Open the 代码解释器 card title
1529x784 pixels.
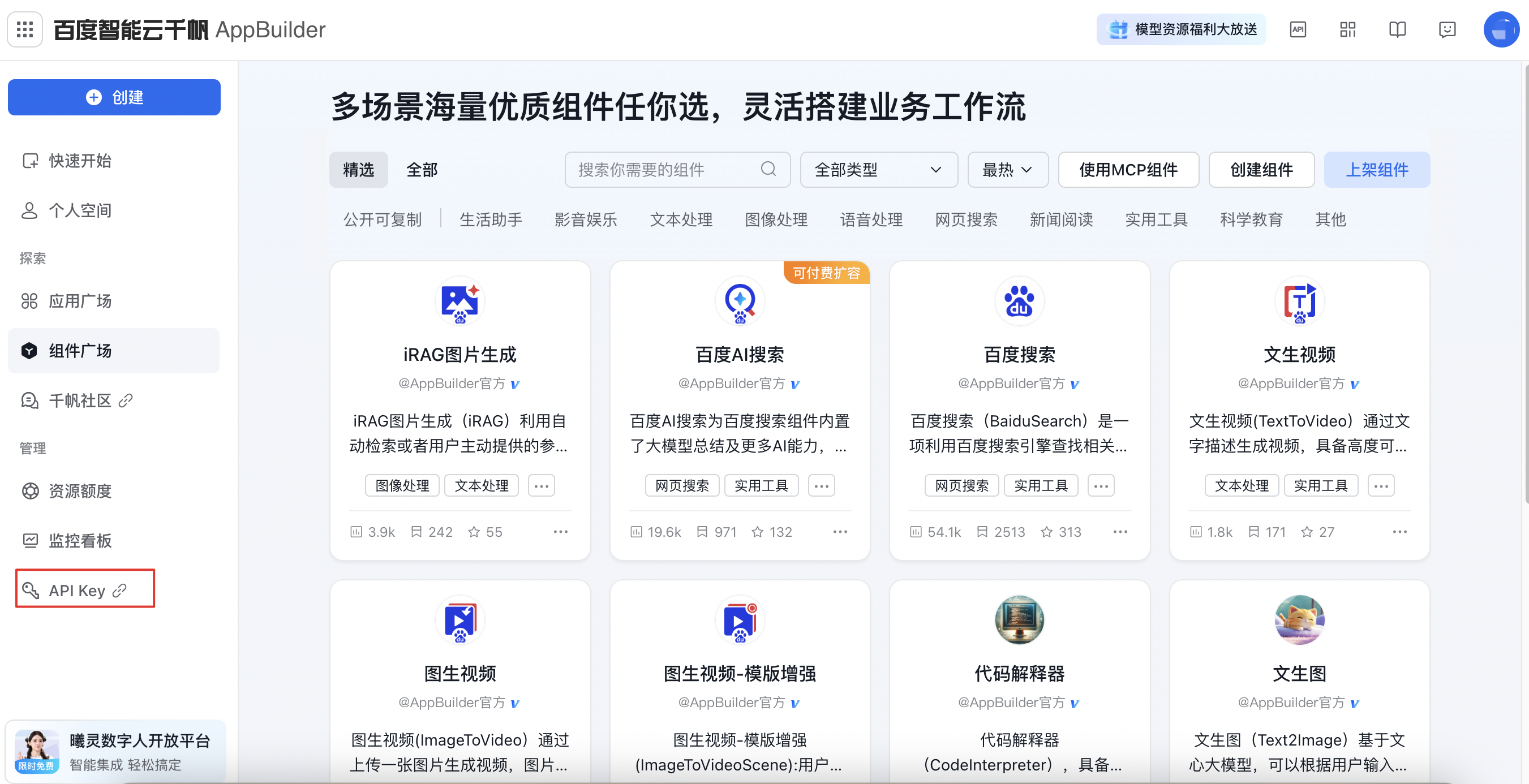[1019, 673]
